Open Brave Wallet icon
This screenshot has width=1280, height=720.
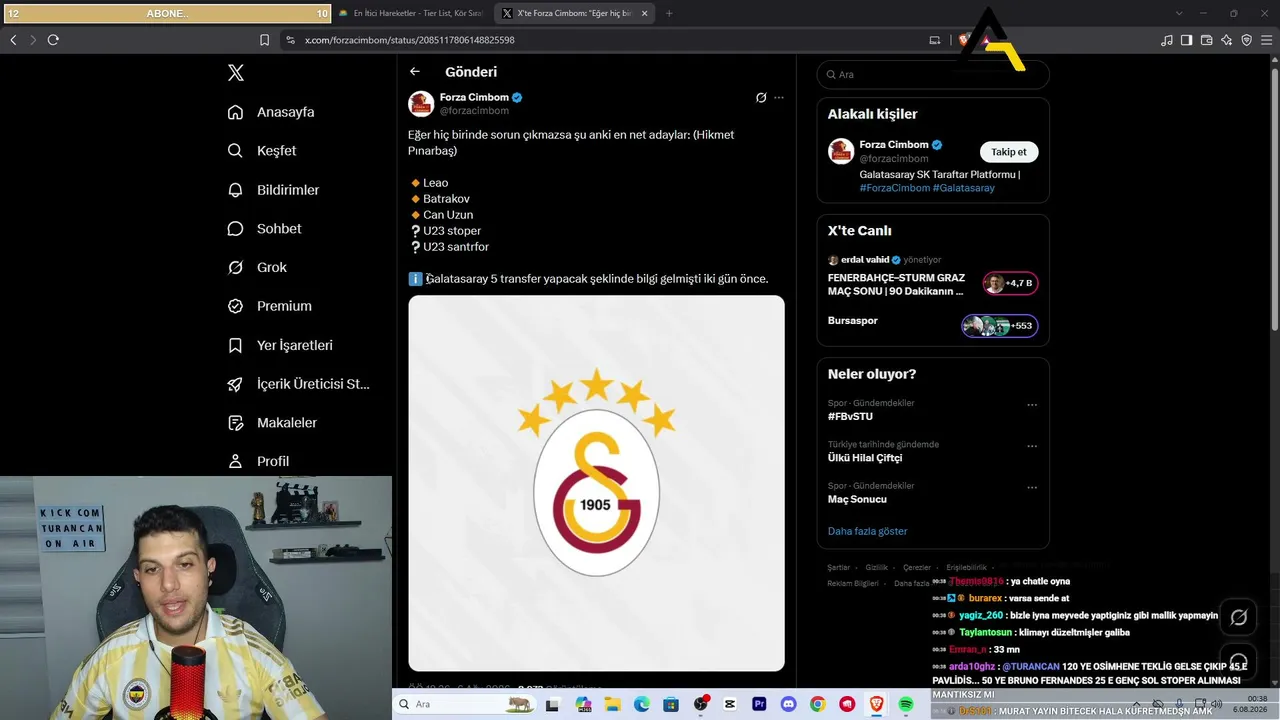tap(1206, 40)
